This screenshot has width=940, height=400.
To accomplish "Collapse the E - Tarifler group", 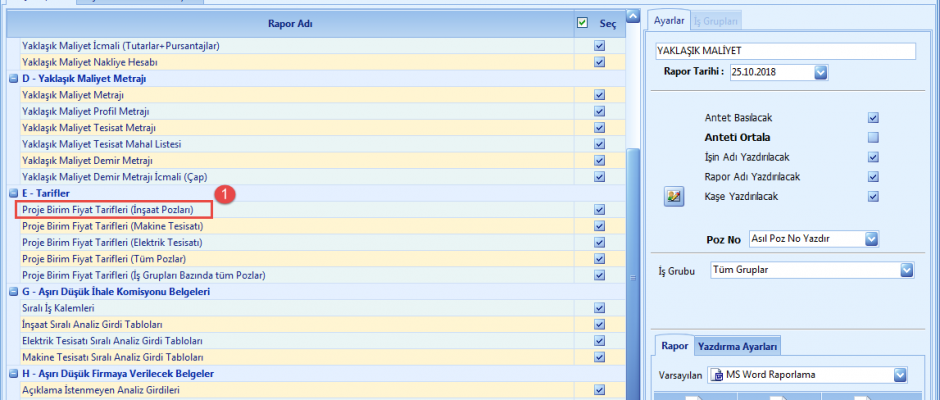I will point(13,193).
